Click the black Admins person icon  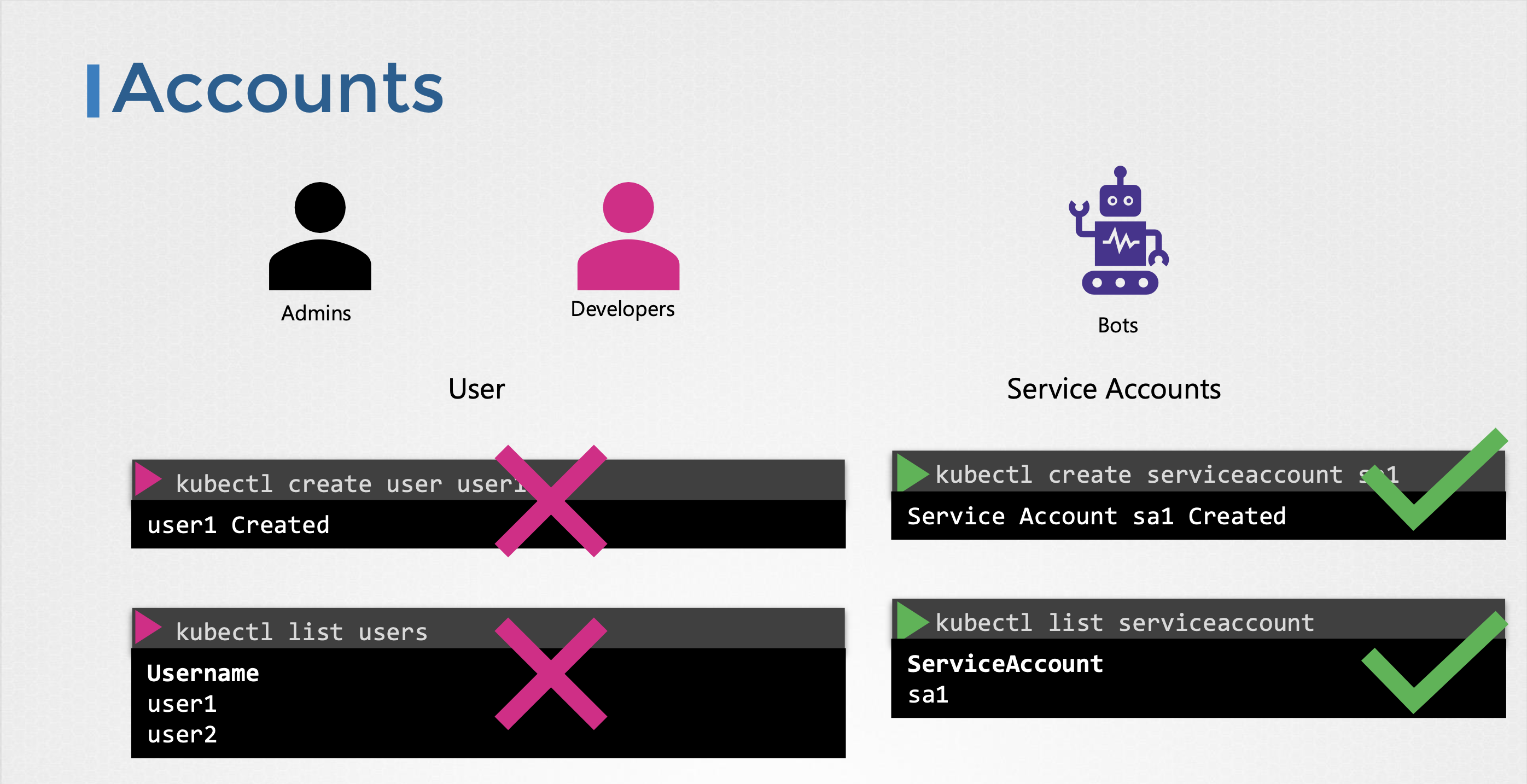click(319, 236)
